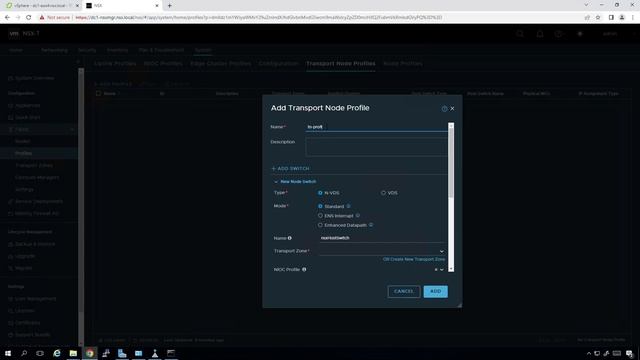Open the Chrome tab search dropdown
The image size is (640, 360).
pyautogui.click(x=586, y=5)
